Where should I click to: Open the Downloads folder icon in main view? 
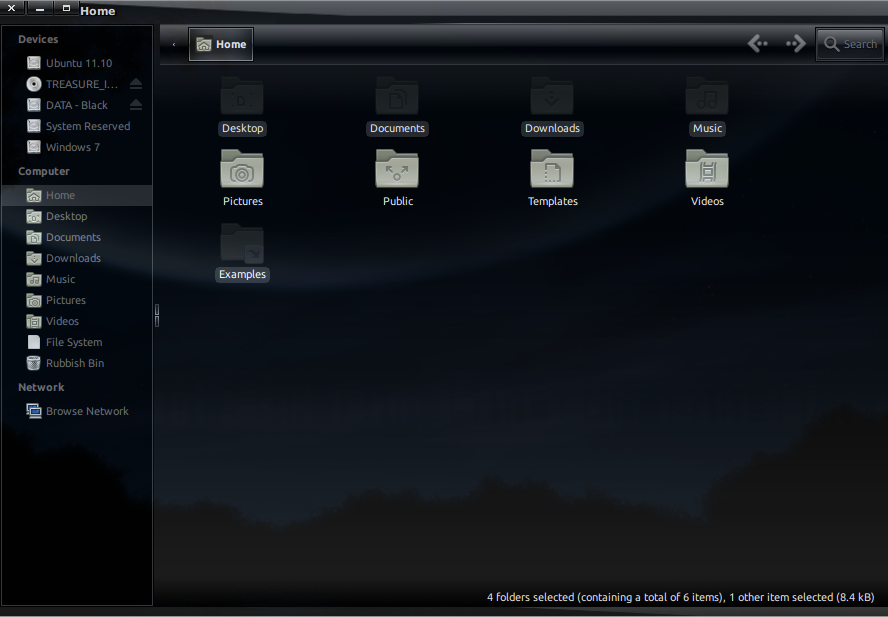[x=552, y=96]
